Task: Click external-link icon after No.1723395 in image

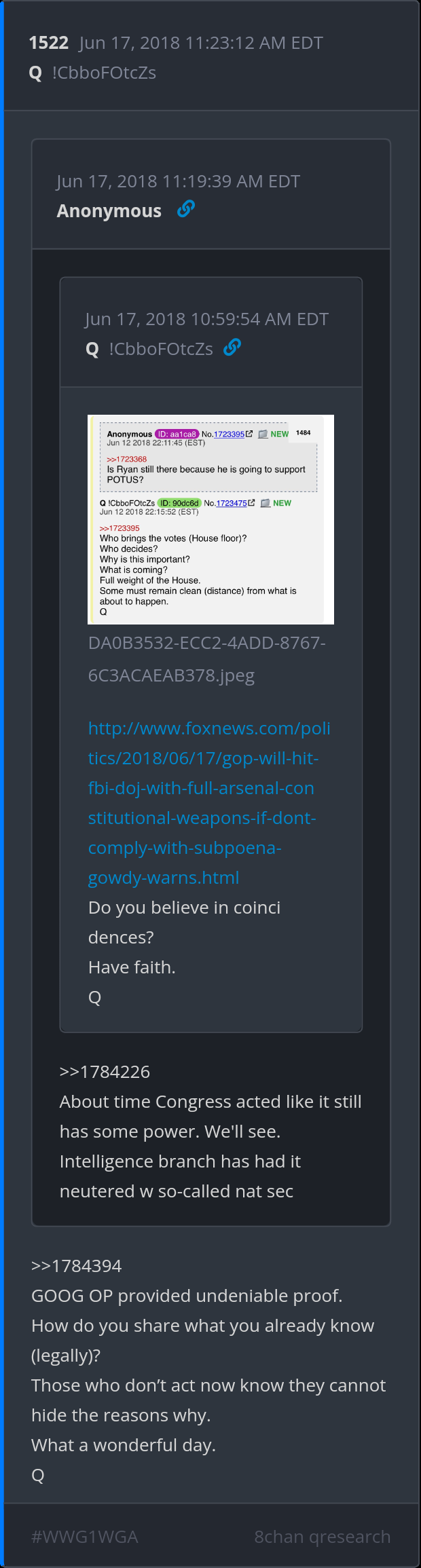Action: click(249, 434)
